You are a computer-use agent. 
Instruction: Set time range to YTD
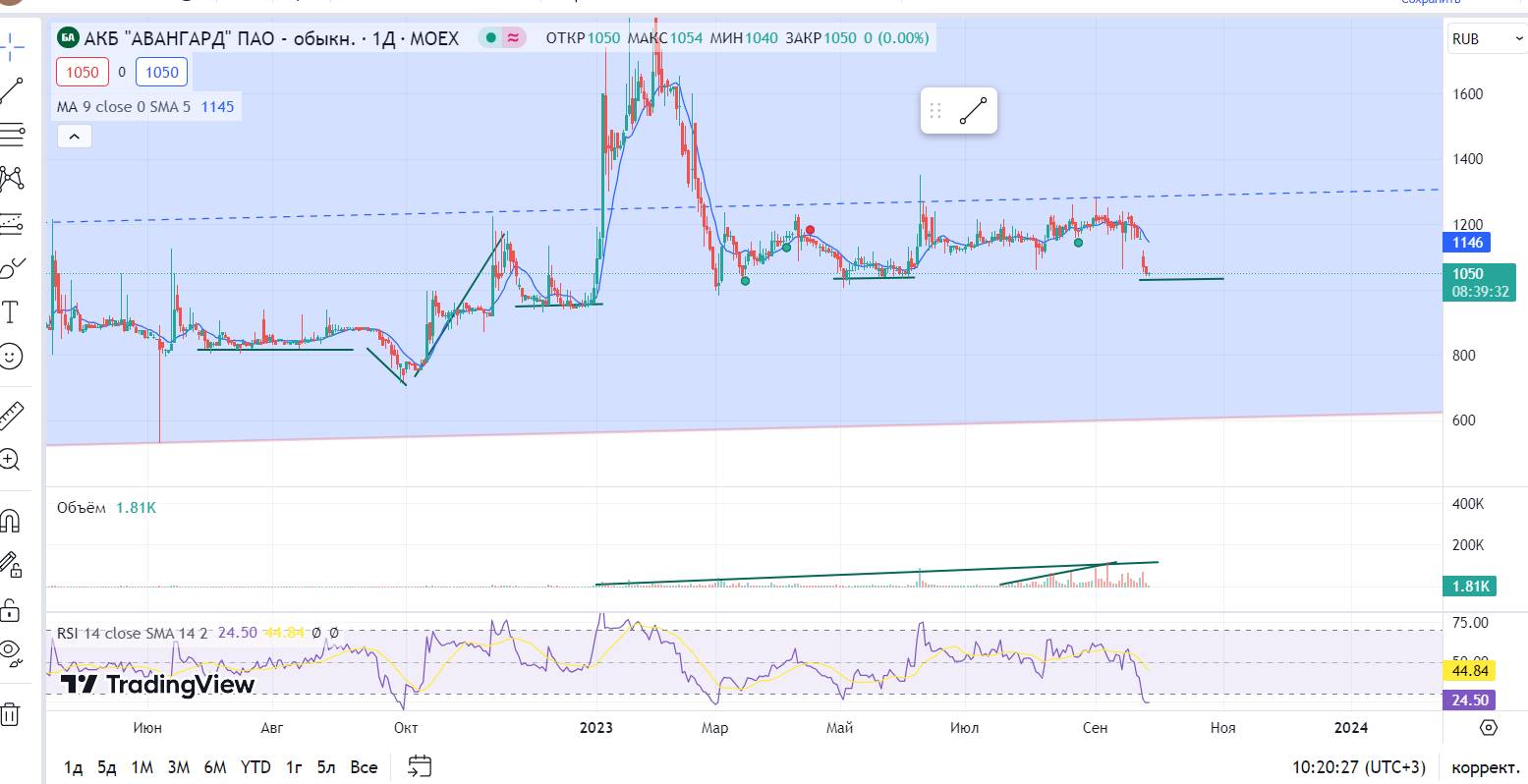point(255,767)
